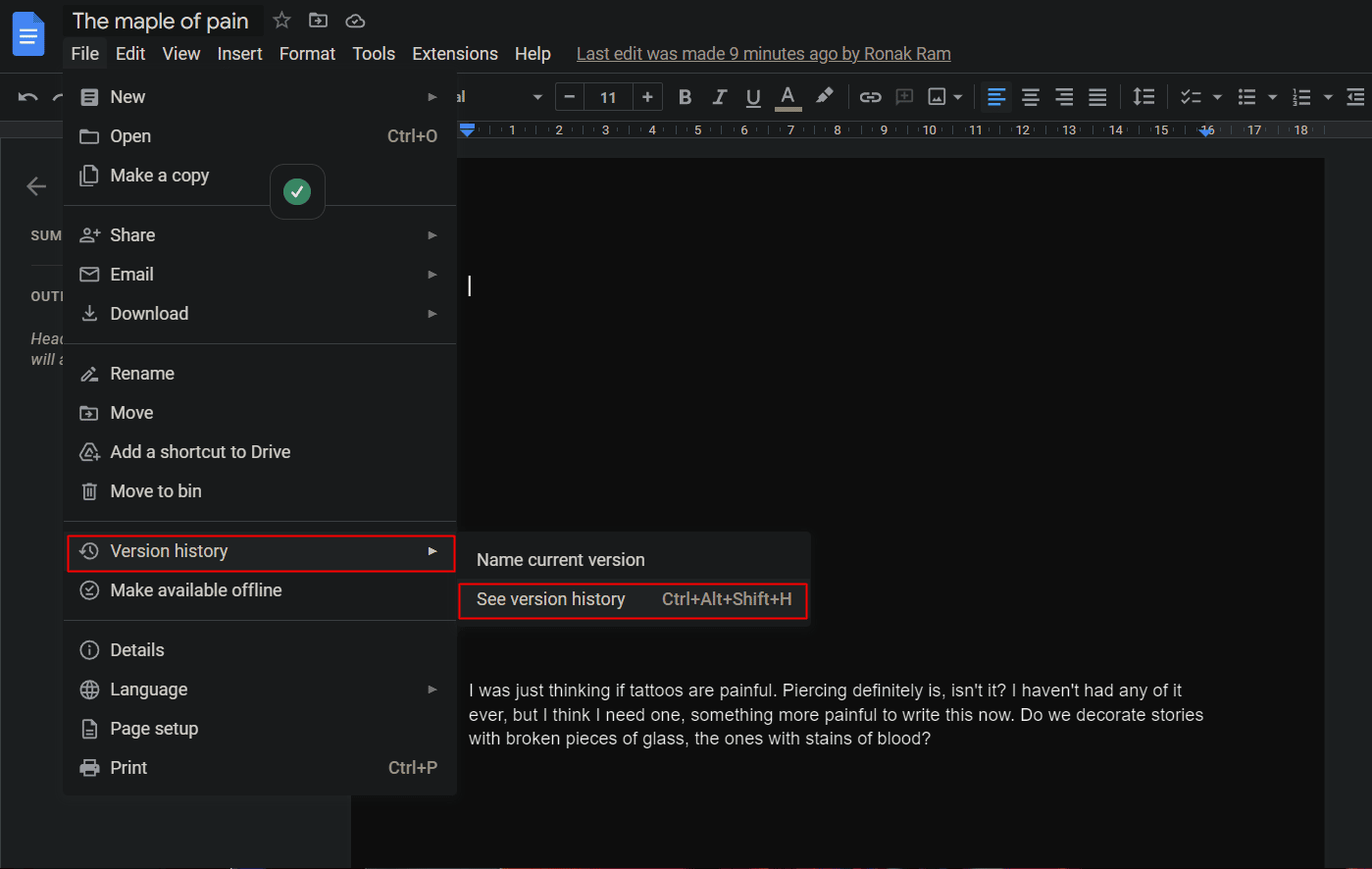The height and width of the screenshot is (869, 1372).
Task: Increase font size with plus button
Action: pyautogui.click(x=647, y=96)
